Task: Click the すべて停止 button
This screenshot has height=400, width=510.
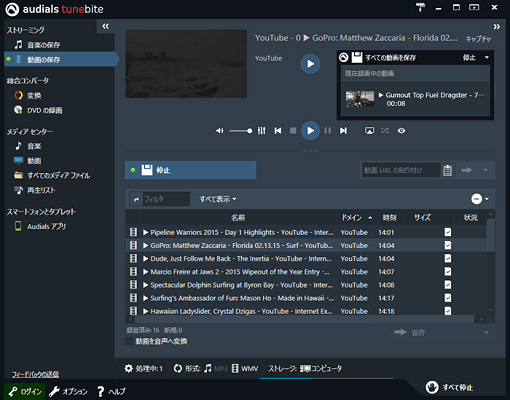Action: point(449,387)
